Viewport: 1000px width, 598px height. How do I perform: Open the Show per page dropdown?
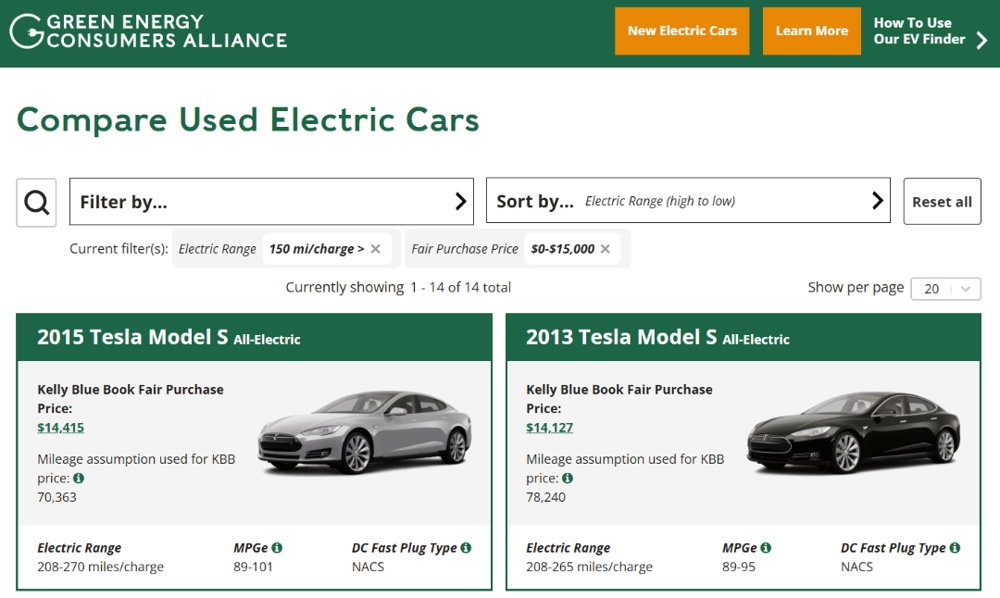coord(945,288)
